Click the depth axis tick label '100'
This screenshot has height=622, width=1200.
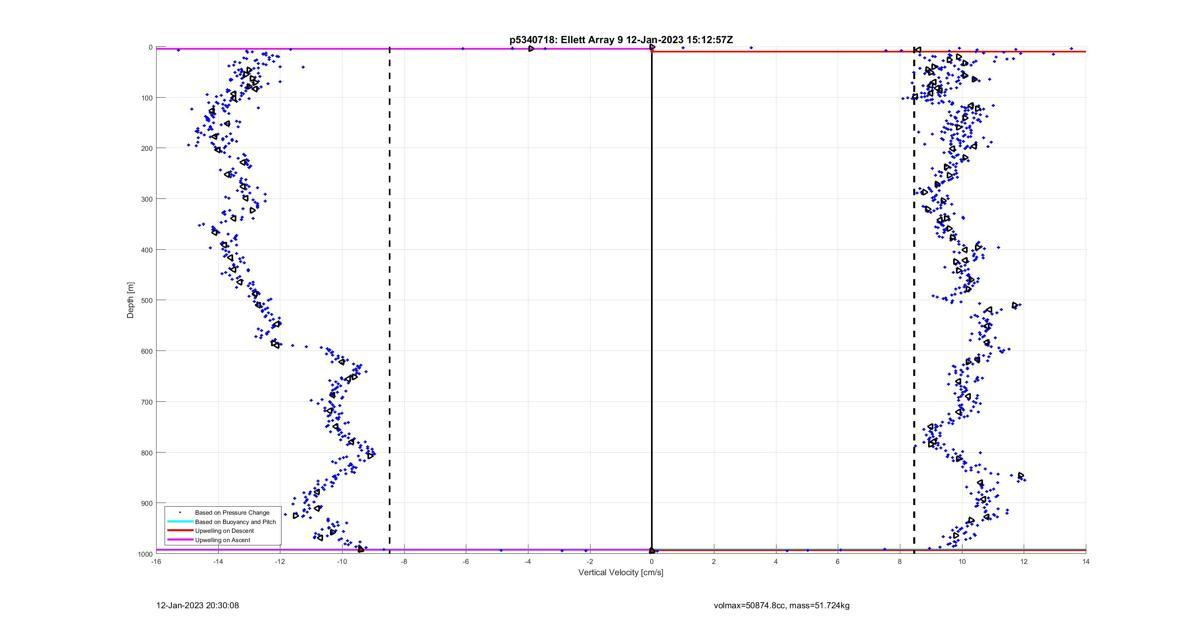click(x=146, y=98)
